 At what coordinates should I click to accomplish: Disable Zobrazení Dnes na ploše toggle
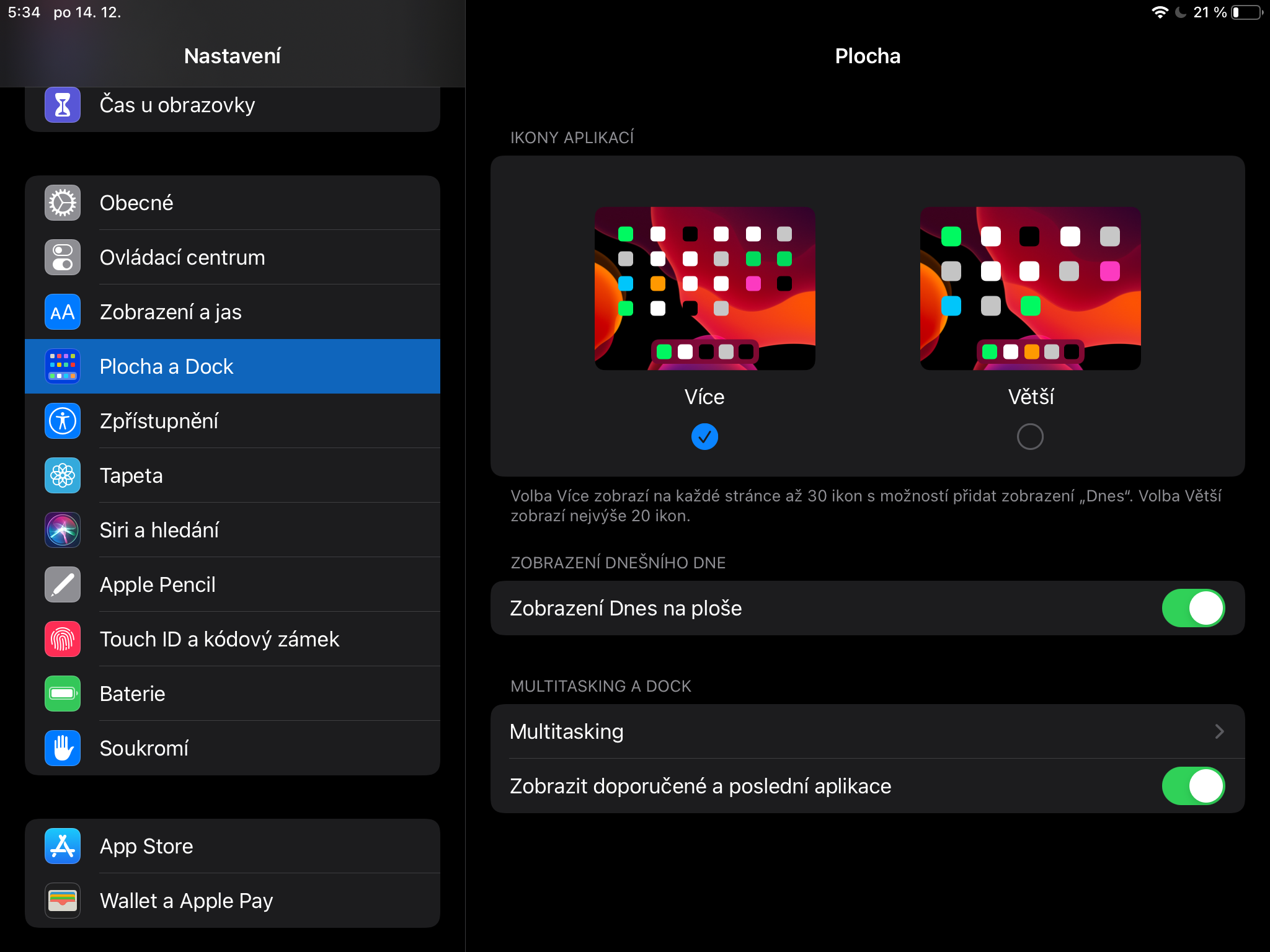pyautogui.click(x=1192, y=608)
